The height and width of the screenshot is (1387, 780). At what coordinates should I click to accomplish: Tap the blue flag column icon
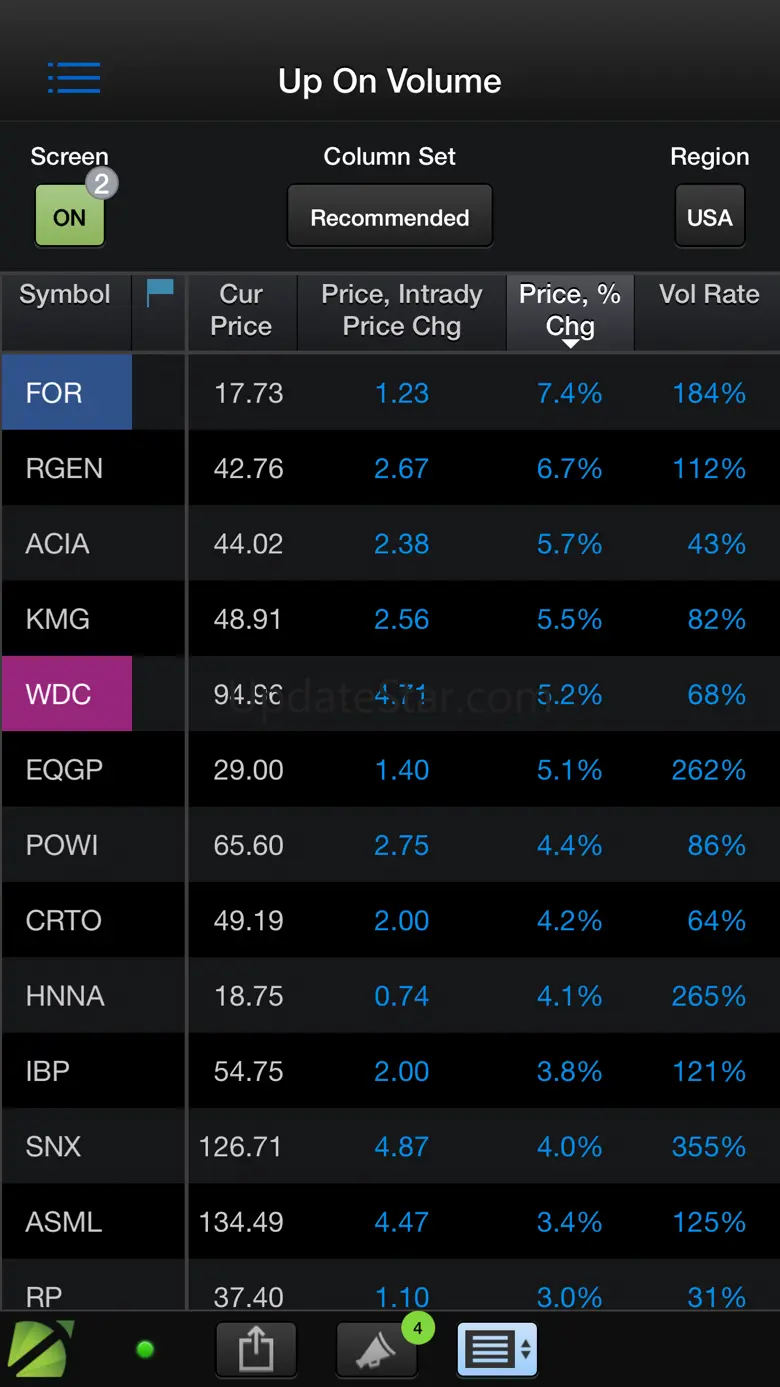coord(159,294)
